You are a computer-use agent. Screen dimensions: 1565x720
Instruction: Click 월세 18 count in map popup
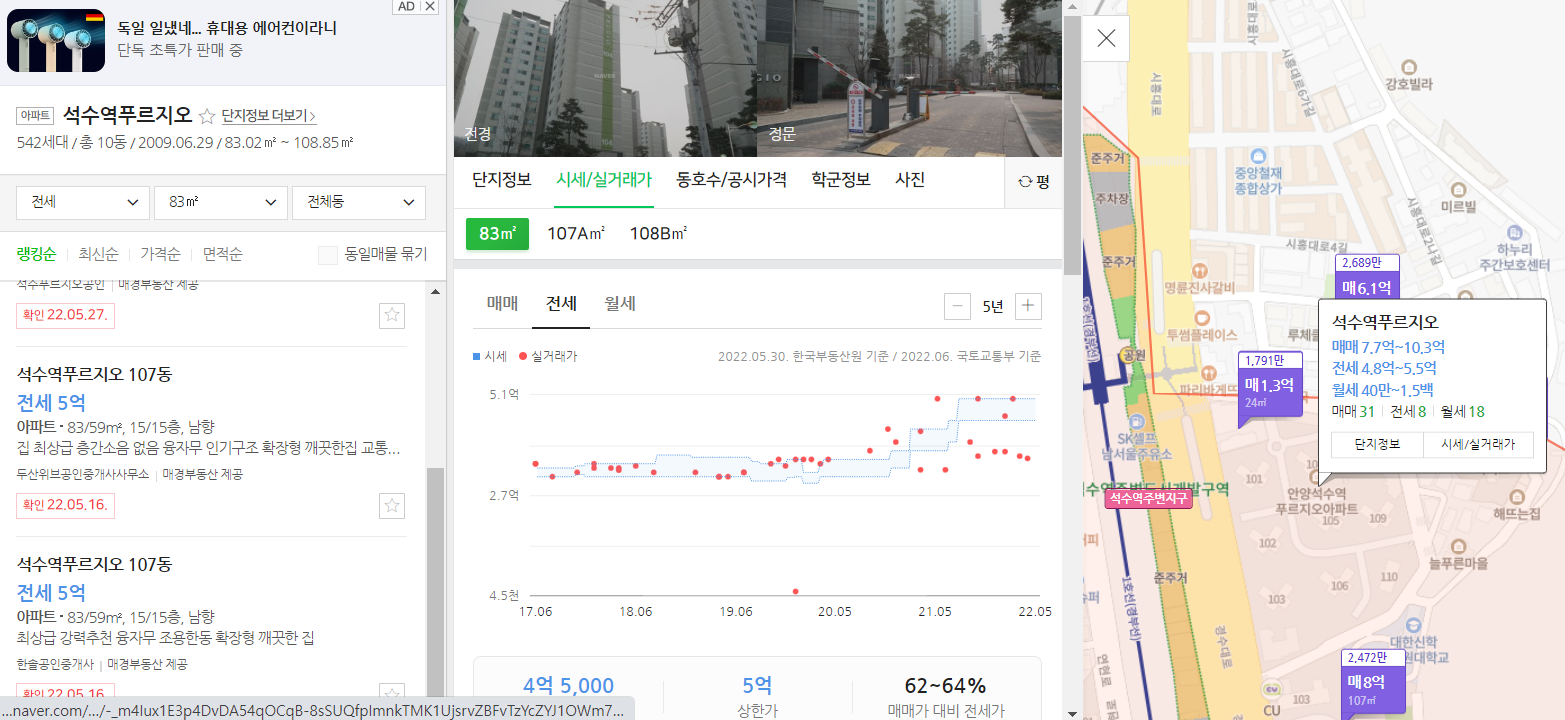pyautogui.click(x=1463, y=411)
